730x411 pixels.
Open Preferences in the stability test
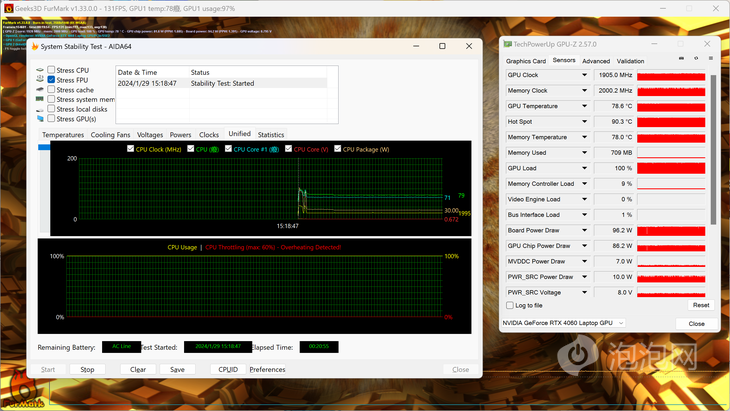267,369
